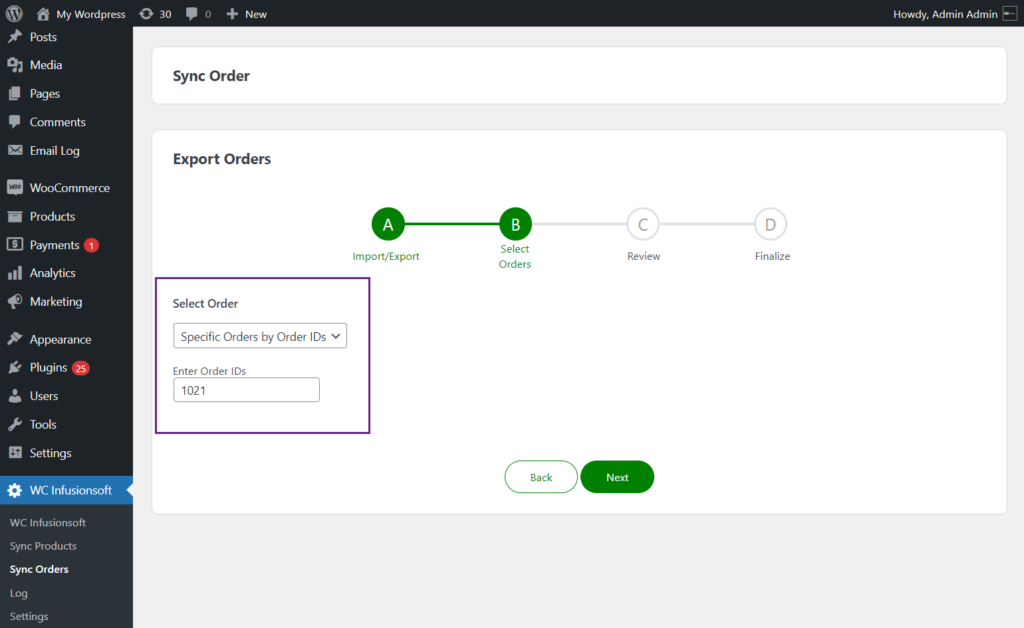Click the Plugins plug icon
This screenshot has width=1024, height=628.
[15, 368]
